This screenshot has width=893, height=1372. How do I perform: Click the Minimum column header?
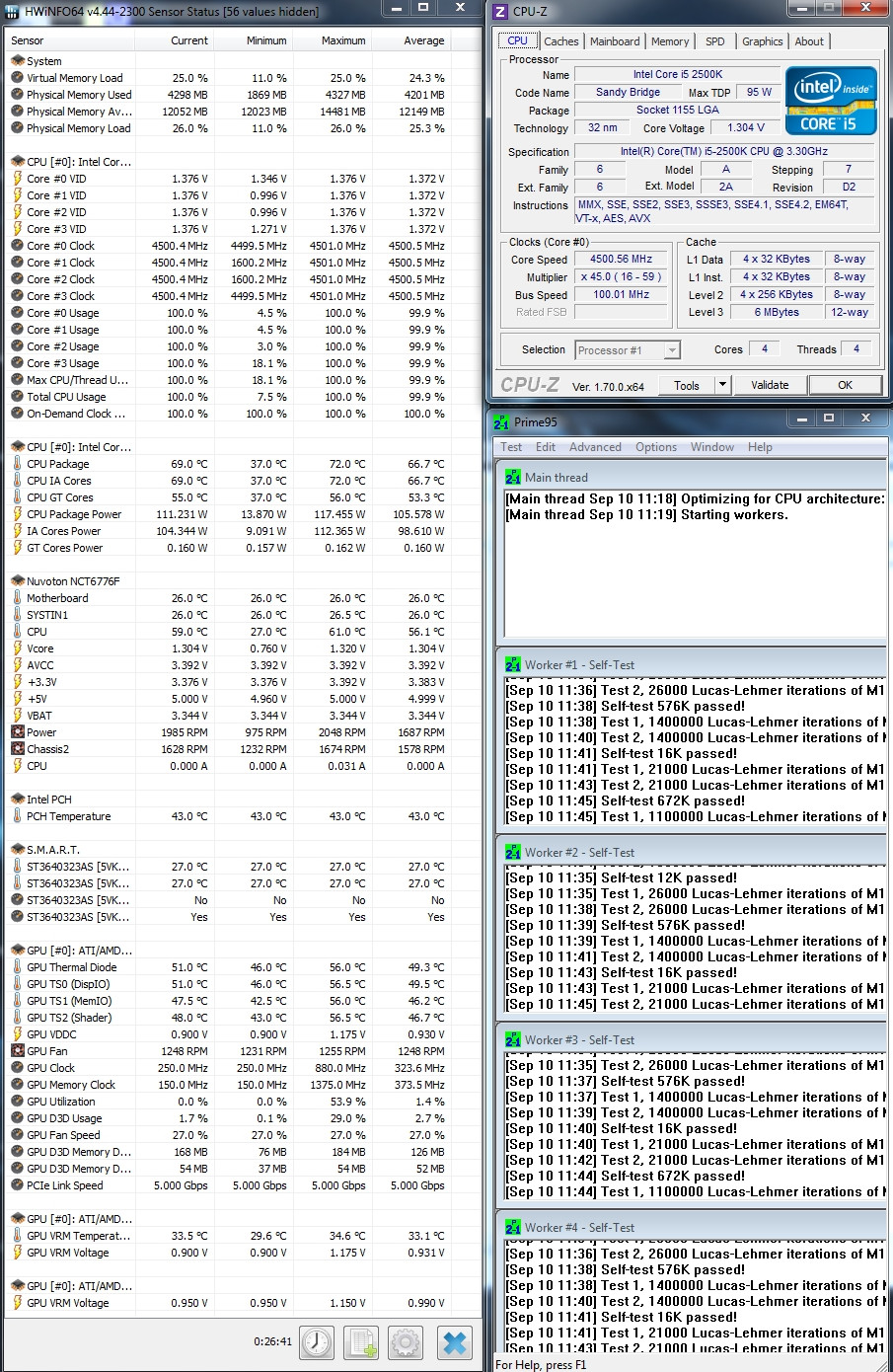tap(253, 40)
